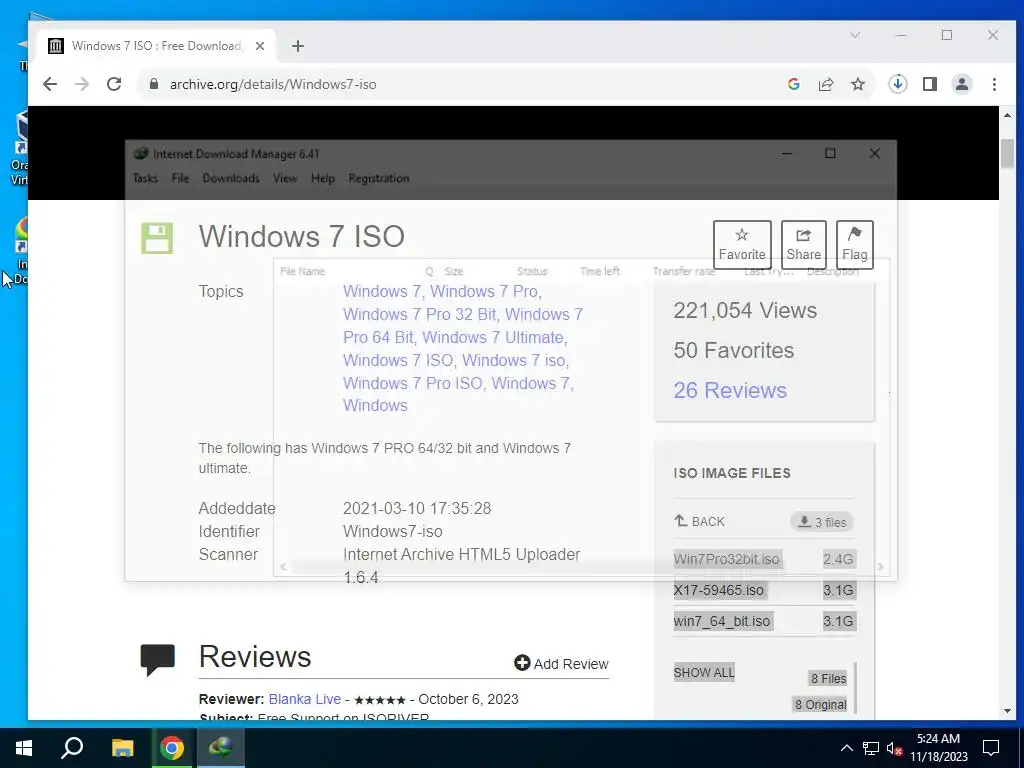Screen dimensions: 1024x768
Task: Close the Windows 7 ISO tab
Action: 260,46
